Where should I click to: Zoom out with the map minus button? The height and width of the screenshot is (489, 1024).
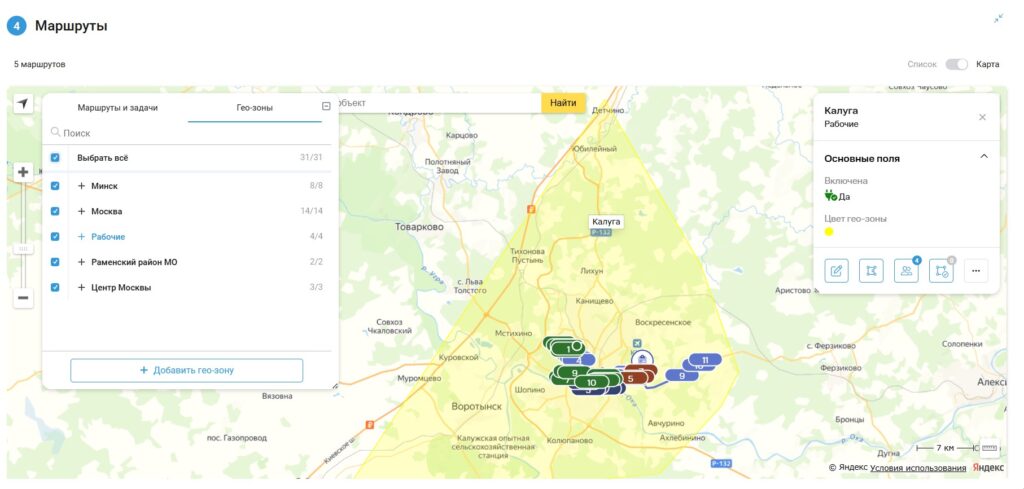tap(23, 297)
